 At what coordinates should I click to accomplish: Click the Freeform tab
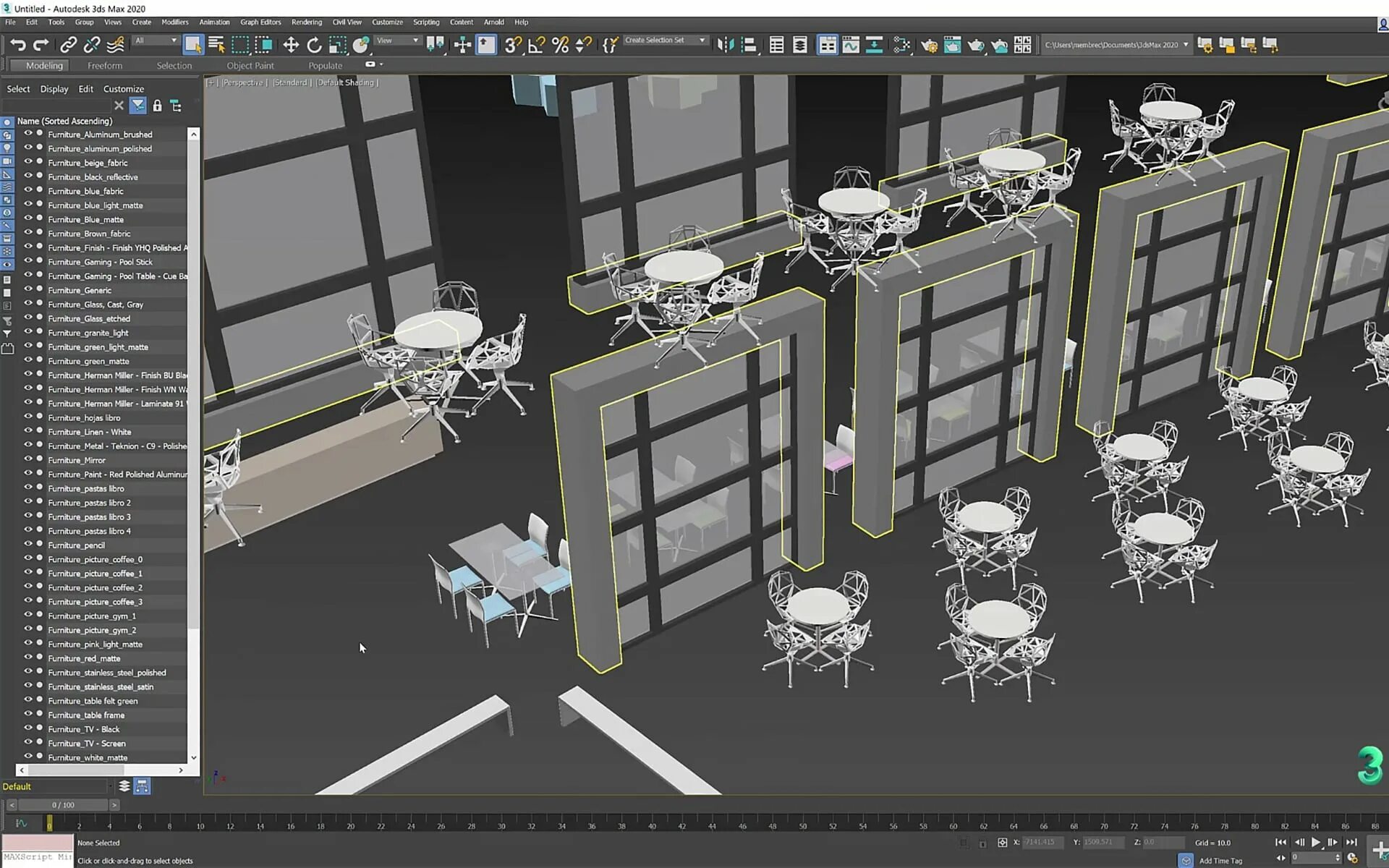tap(104, 65)
